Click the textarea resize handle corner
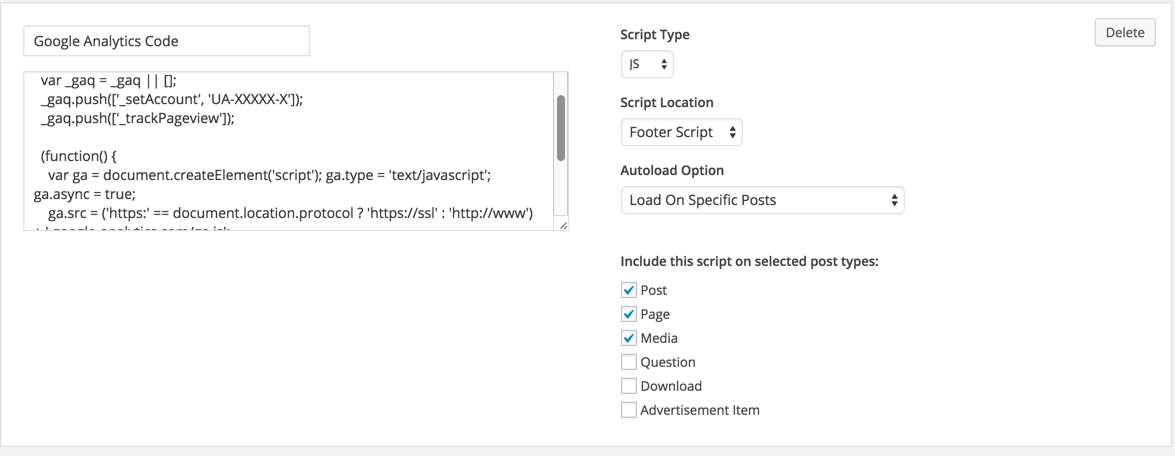1175x456 pixels. [x=563, y=226]
